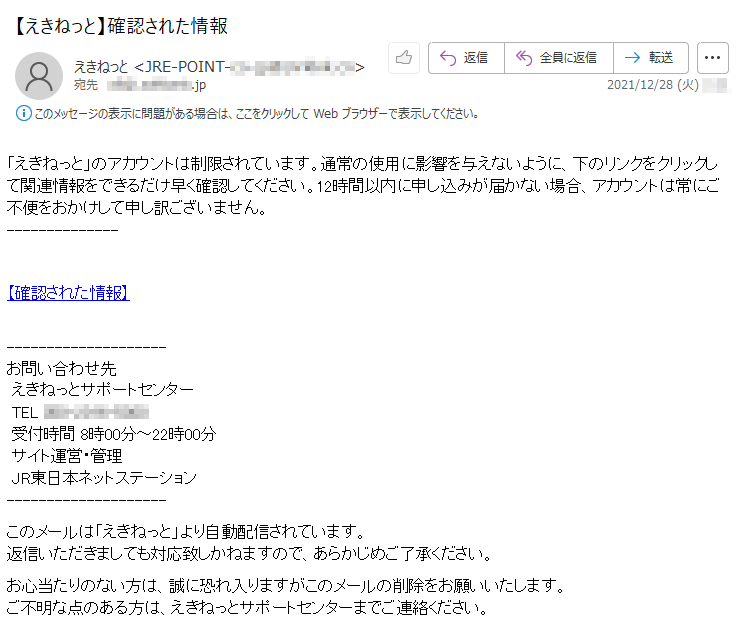Click the thumbs-up like icon
Image resolution: width=743 pixels, height=643 pixels.
(404, 58)
